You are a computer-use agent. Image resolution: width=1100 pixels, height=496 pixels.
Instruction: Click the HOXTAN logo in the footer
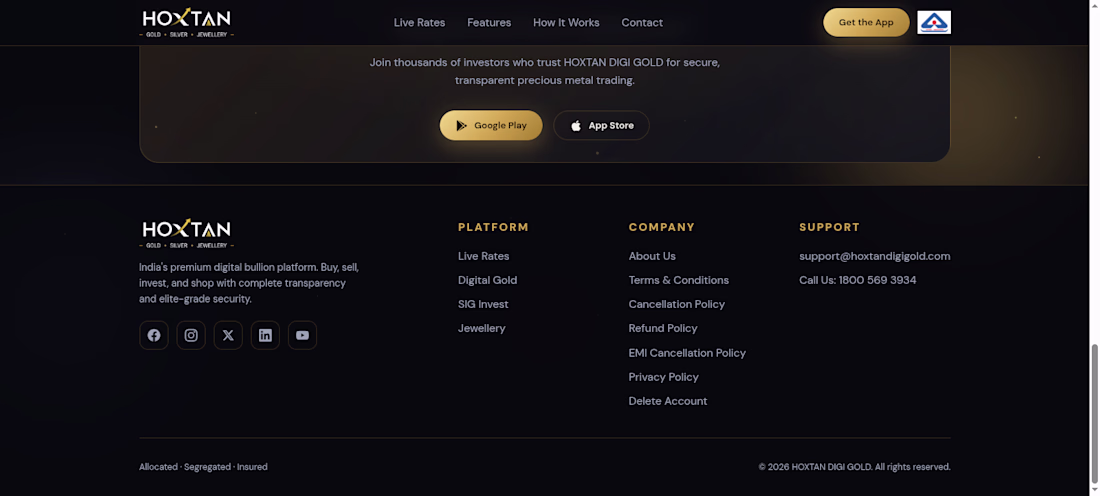187,234
